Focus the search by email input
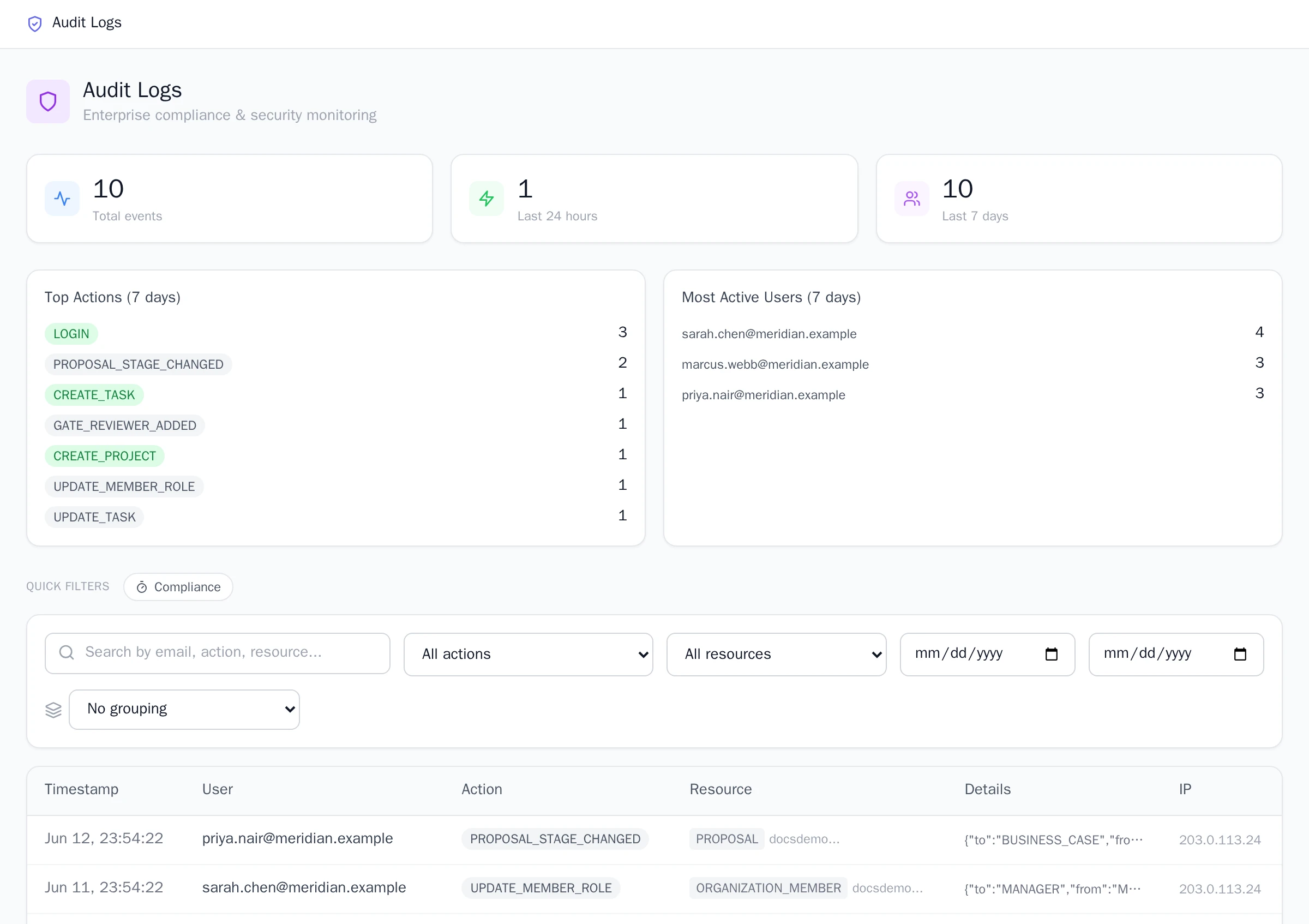 217,653
